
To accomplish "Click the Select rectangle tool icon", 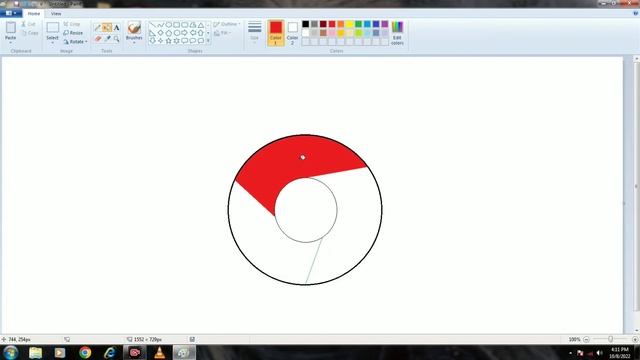I will 52,28.
